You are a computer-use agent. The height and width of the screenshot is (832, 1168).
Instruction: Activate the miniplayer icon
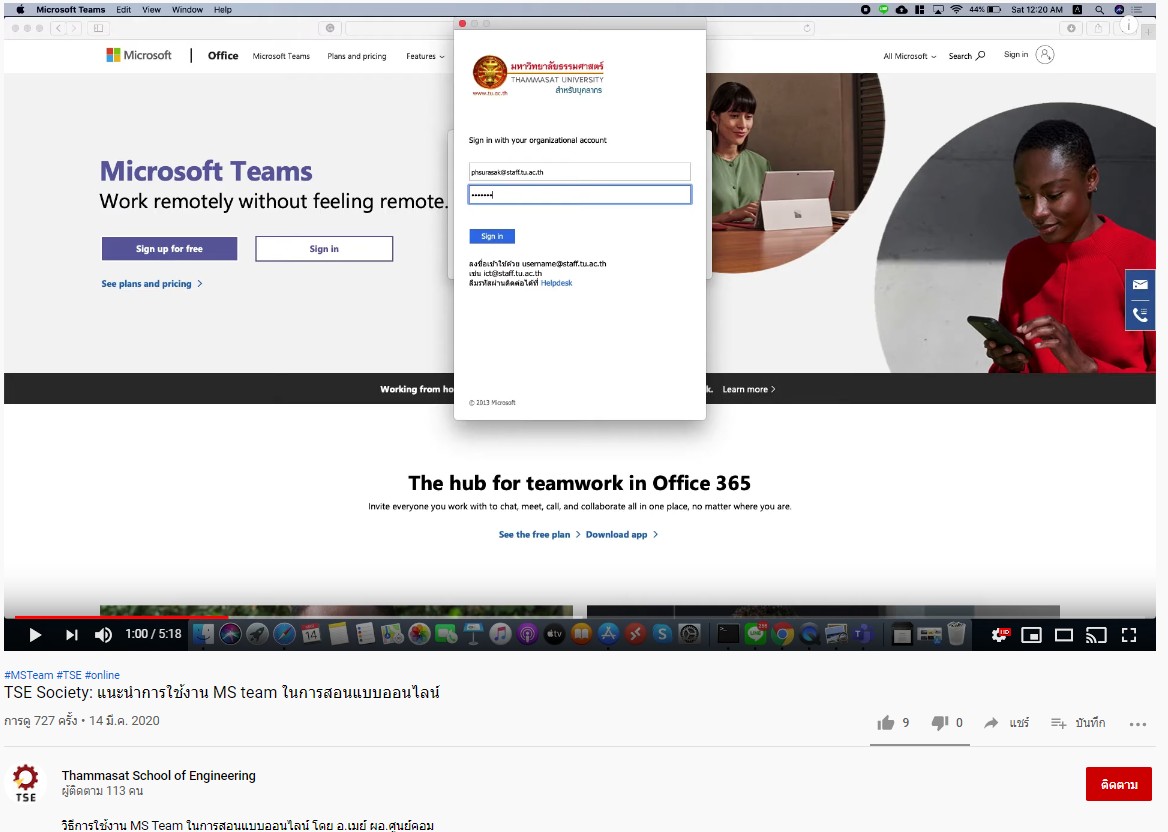pyautogui.click(x=1031, y=635)
